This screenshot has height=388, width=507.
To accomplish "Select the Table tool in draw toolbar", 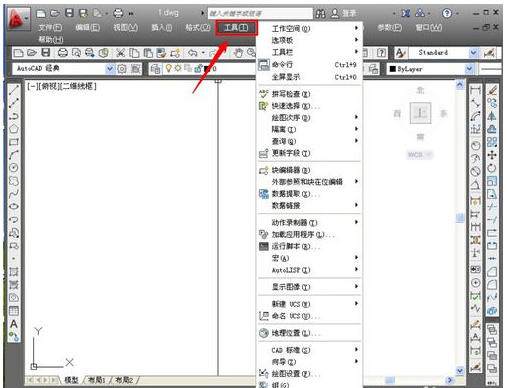I will point(14,311).
